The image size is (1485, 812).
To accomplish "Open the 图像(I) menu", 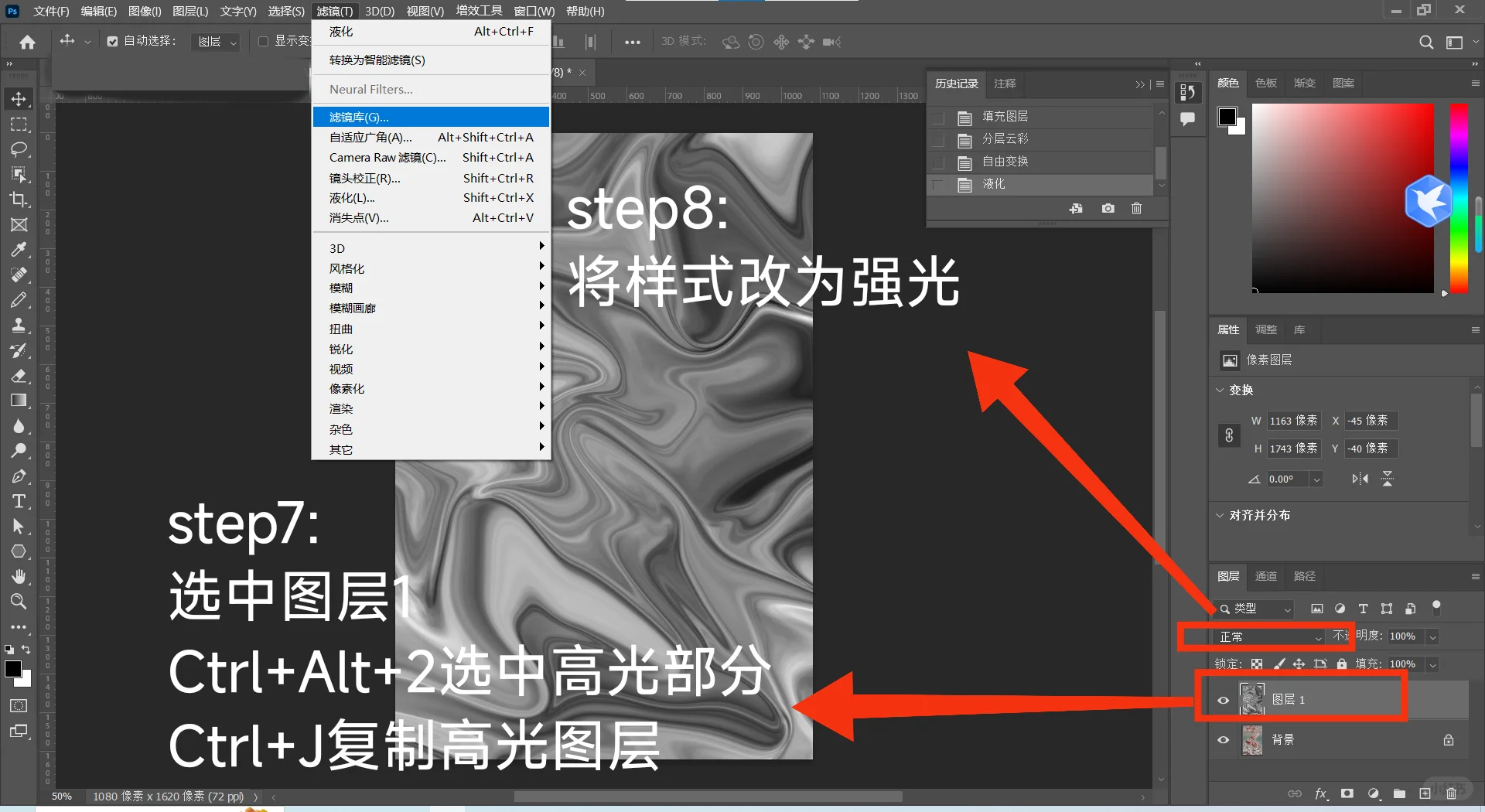I will click(145, 12).
